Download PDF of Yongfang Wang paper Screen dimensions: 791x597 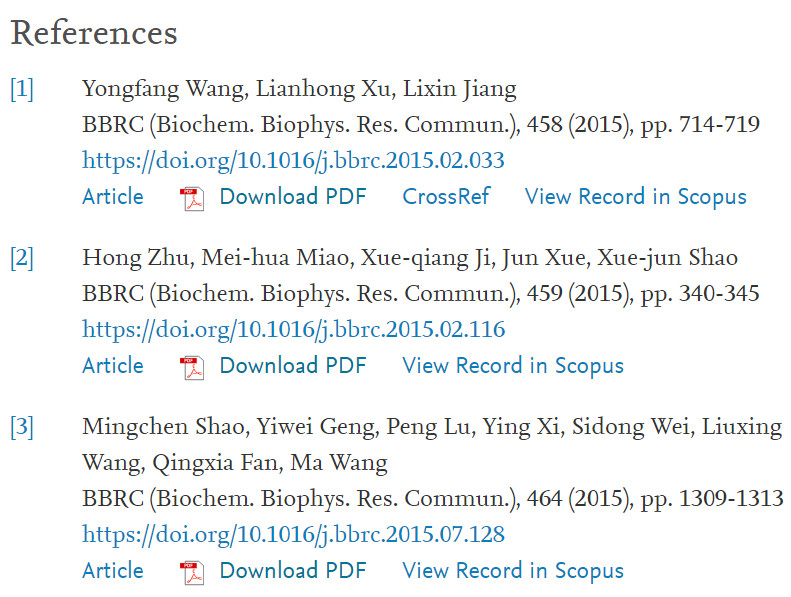pyautogui.click(x=293, y=197)
